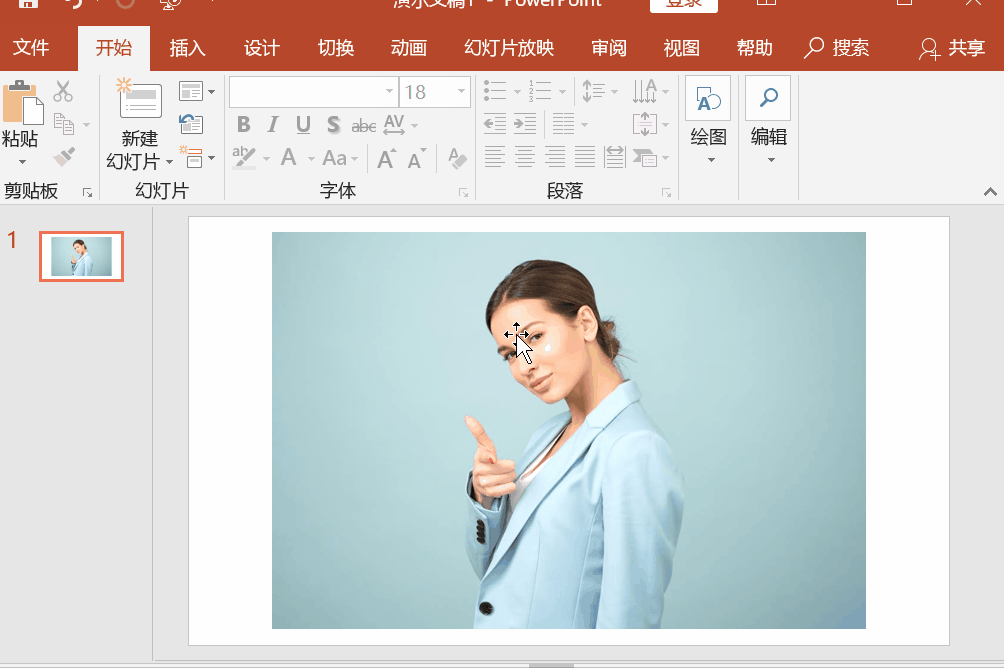Switch to the Slide Show tab

pyautogui.click(x=509, y=48)
